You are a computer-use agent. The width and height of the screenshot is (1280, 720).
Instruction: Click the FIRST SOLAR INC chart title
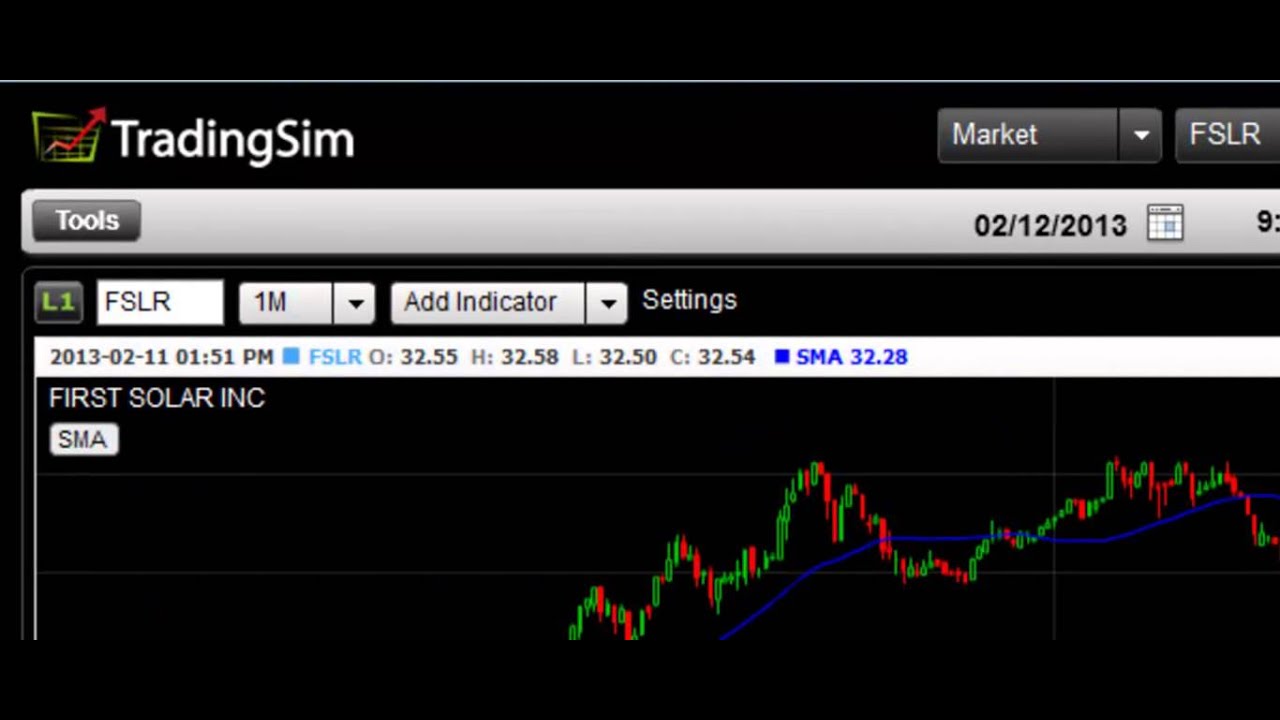point(157,398)
